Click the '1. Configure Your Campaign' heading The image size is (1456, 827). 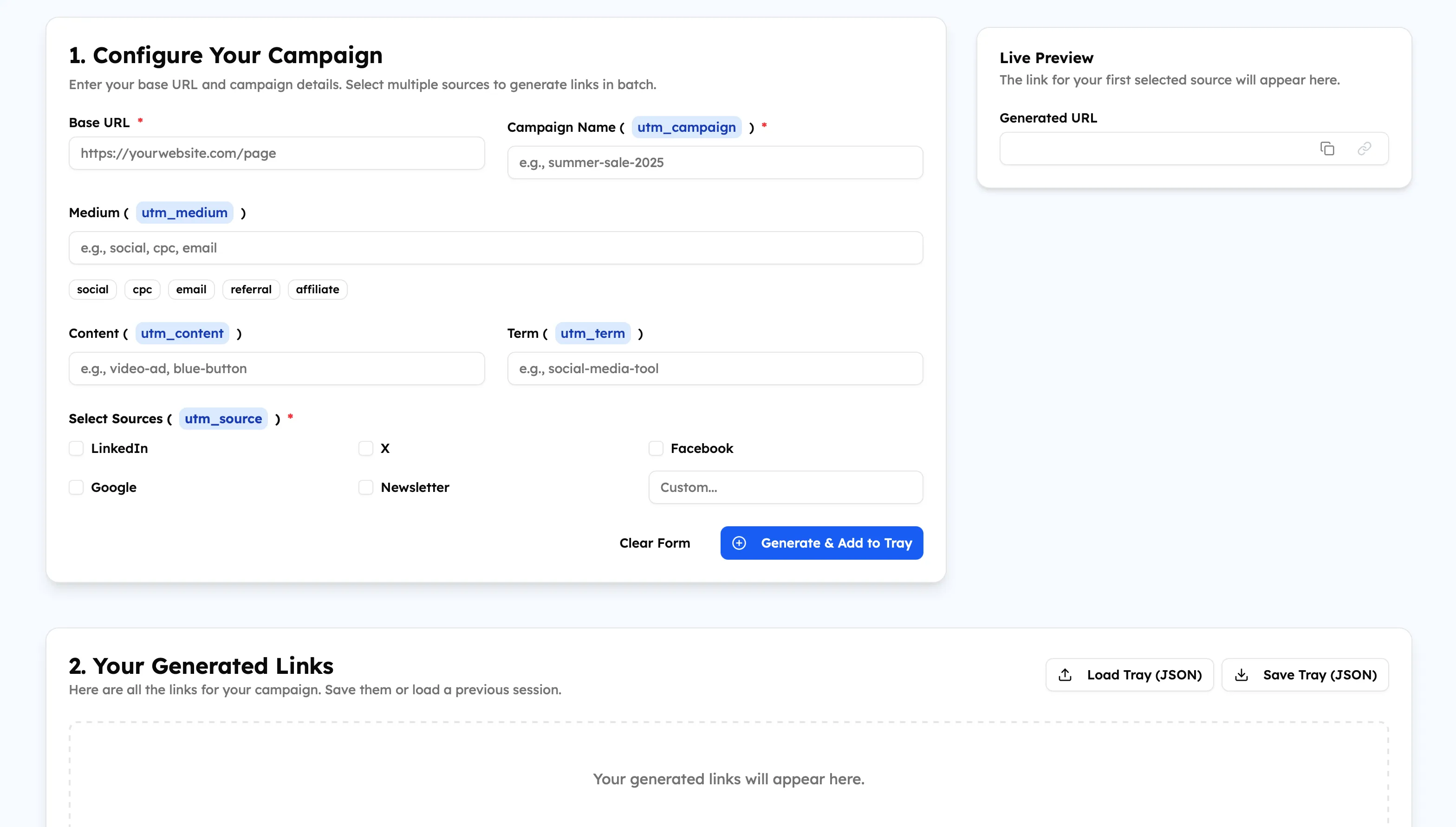[x=226, y=55]
